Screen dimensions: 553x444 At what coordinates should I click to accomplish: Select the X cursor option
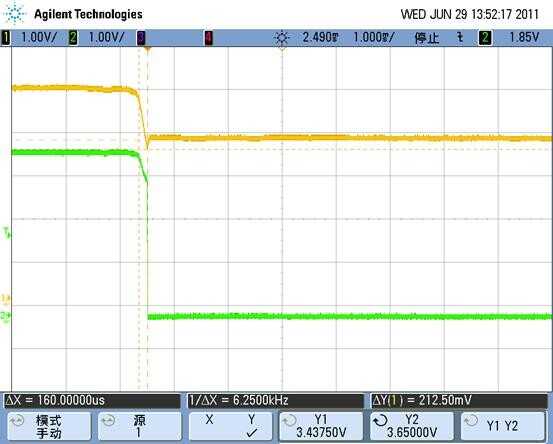tap(209, 420)
